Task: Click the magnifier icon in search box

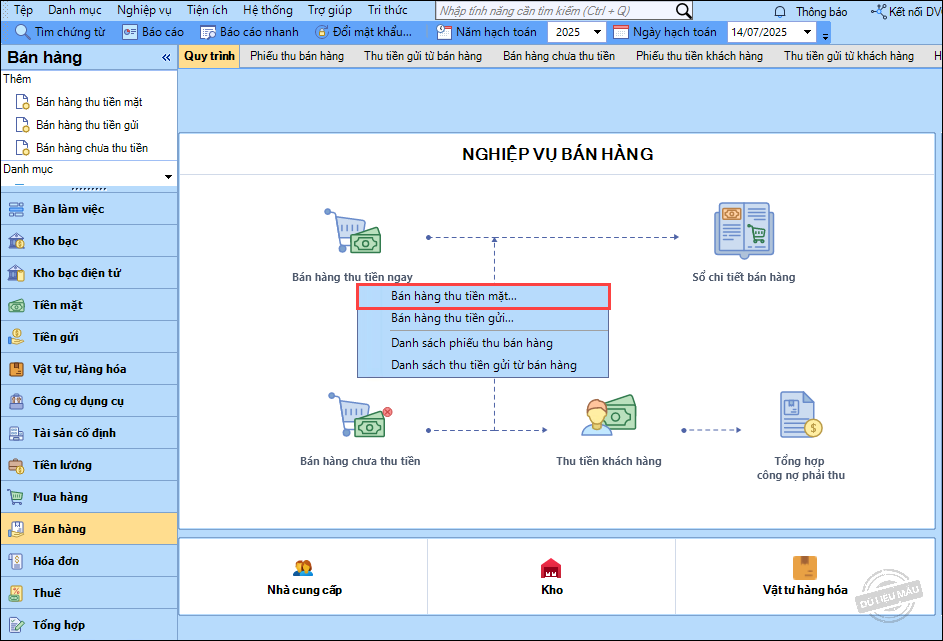Action: tap(683, 11)
